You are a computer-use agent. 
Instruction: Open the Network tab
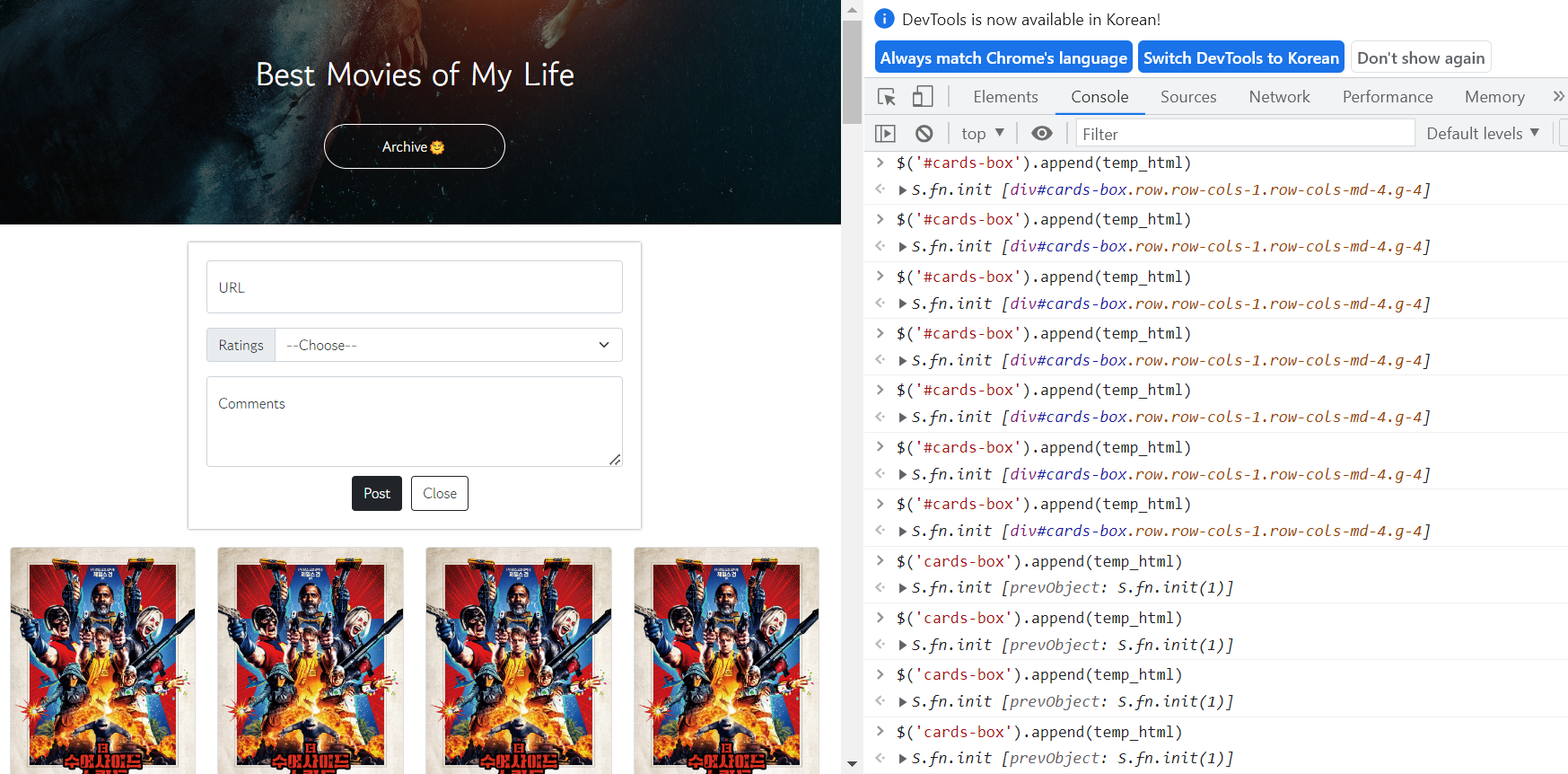(x=1279, y=97)
